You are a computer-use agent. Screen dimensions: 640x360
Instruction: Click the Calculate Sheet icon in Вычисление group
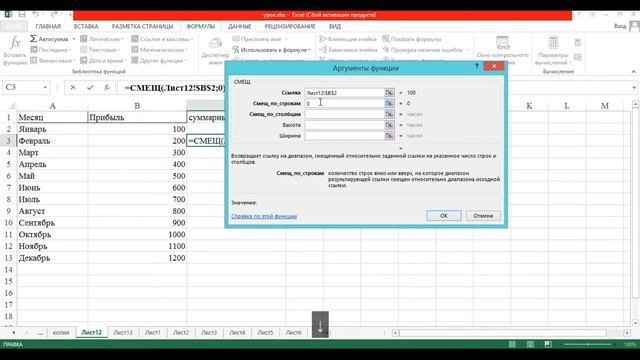point(578,57)
